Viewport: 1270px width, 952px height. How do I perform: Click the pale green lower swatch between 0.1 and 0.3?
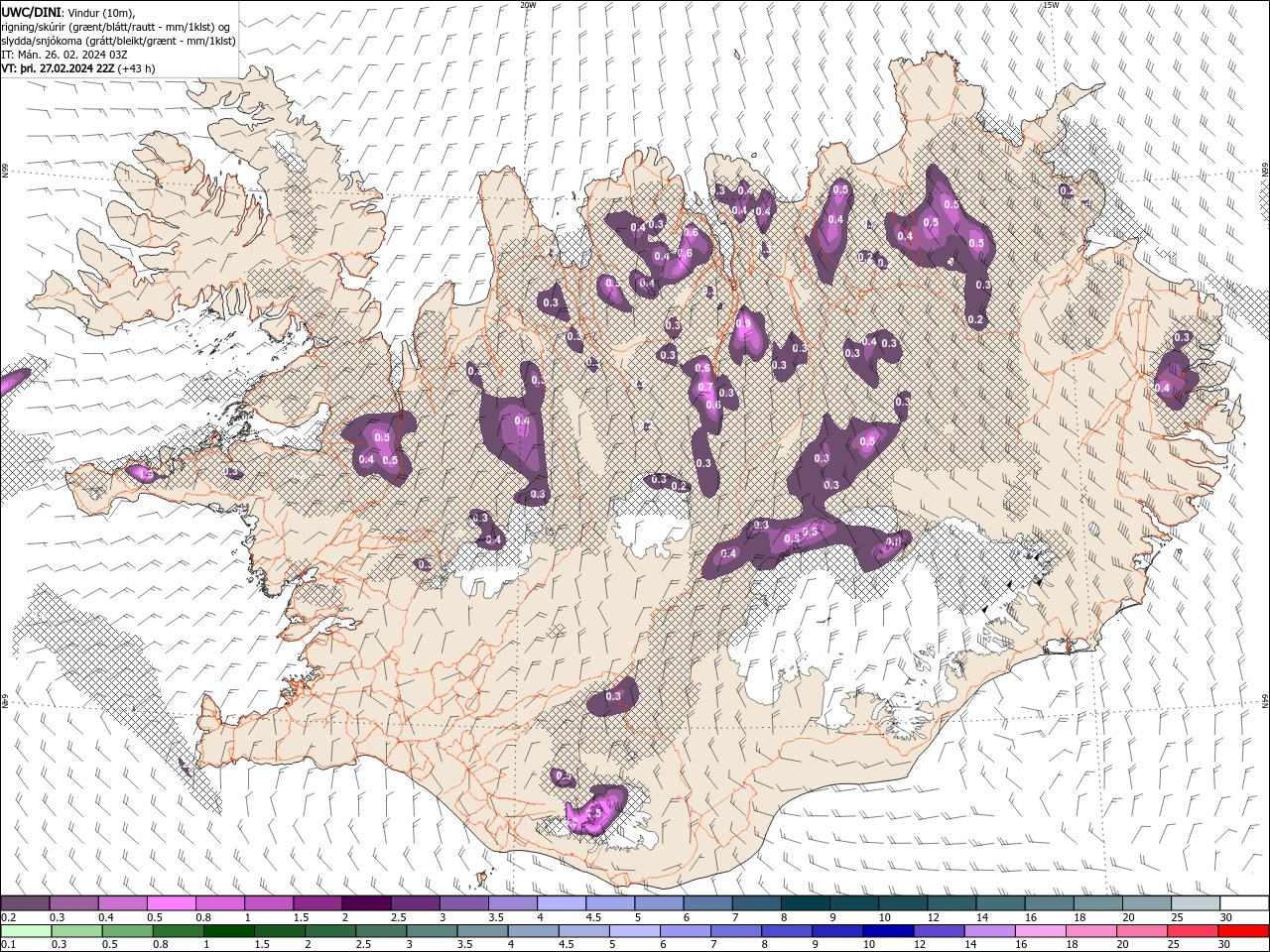26,930
